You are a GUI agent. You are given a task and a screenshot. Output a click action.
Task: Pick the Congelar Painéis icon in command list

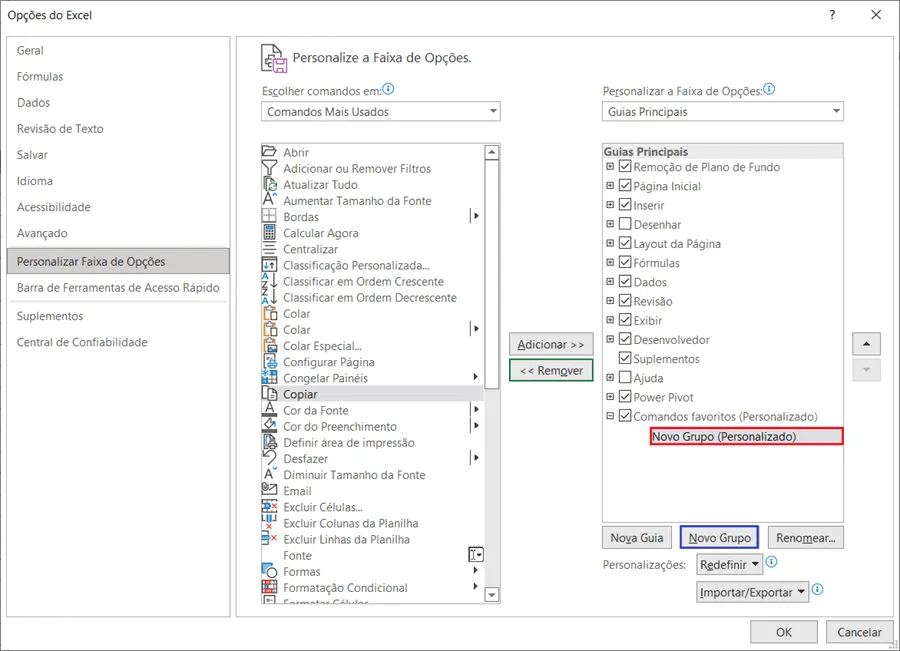269,377
